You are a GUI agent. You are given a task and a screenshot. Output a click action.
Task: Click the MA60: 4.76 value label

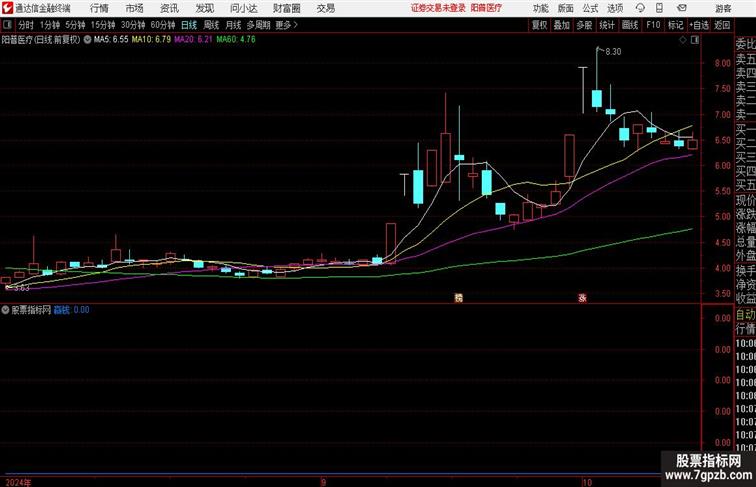coord(236,40)
